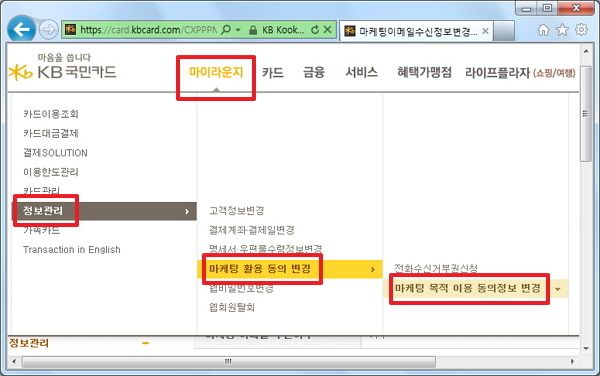Open the 카드 top menu
600x376 pixels.
(x=273, y=72)
